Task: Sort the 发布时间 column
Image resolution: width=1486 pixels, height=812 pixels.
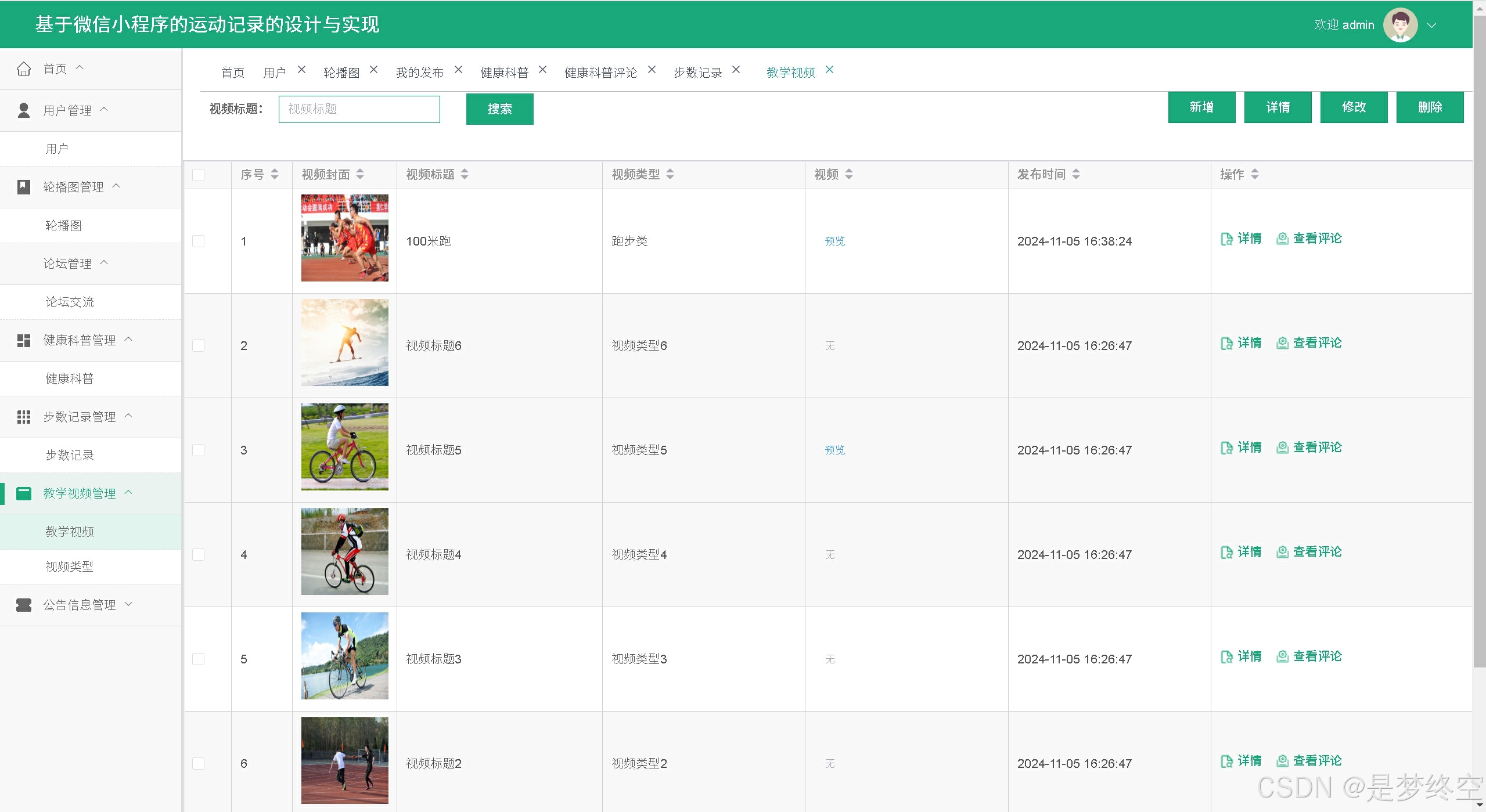Action: (1075, 174)
